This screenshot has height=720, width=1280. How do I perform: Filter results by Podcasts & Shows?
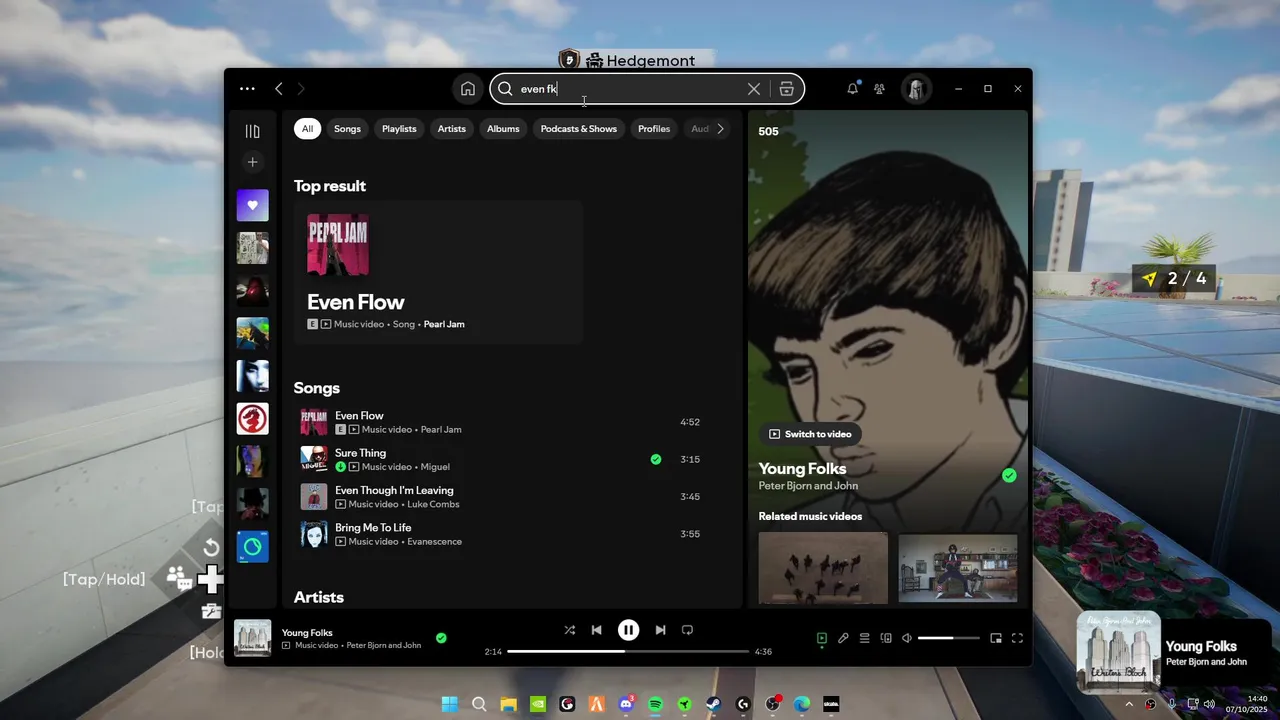pos(578,129)
